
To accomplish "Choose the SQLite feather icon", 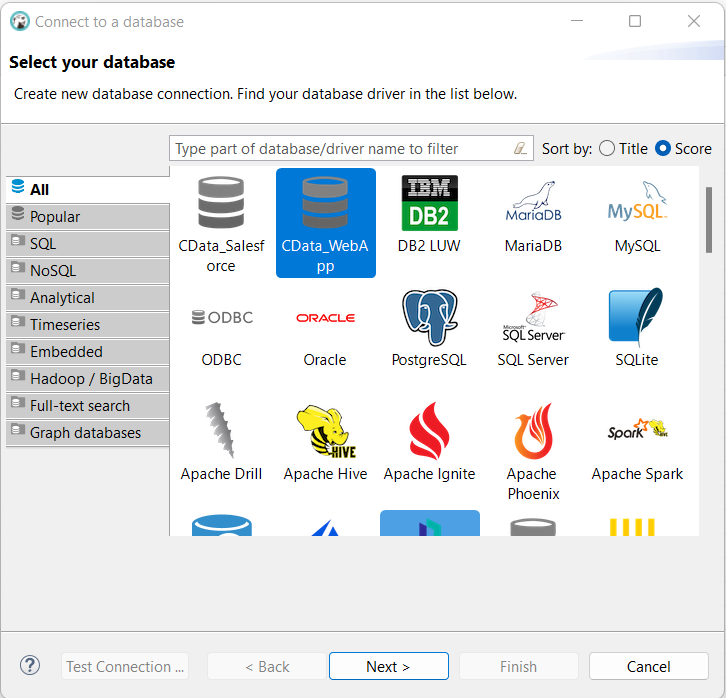I will pyautogui.click(x=637, y=318).
